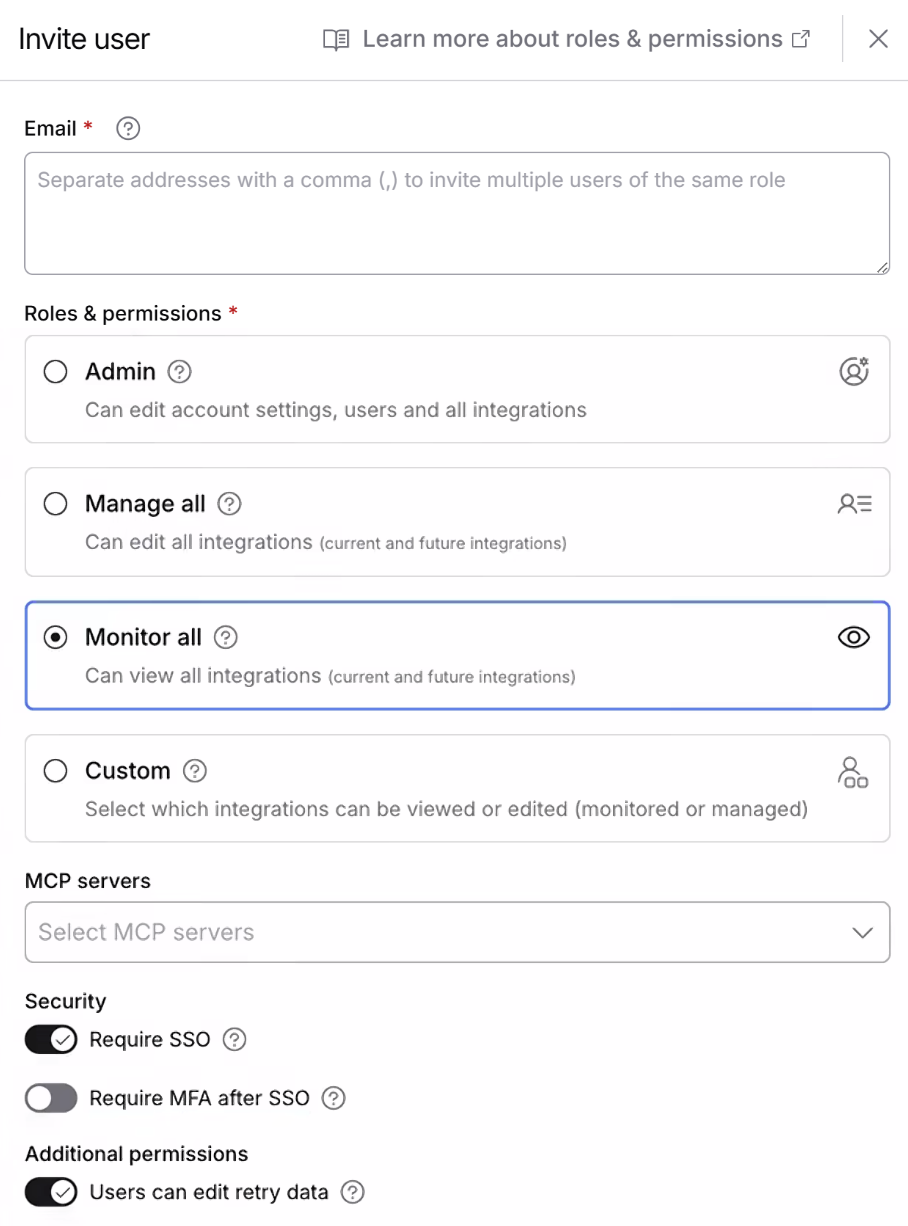Screen dimensions: 908x1226
Task: Open the Select MCP servers dropdown
Action: click(x=457, y=932)
